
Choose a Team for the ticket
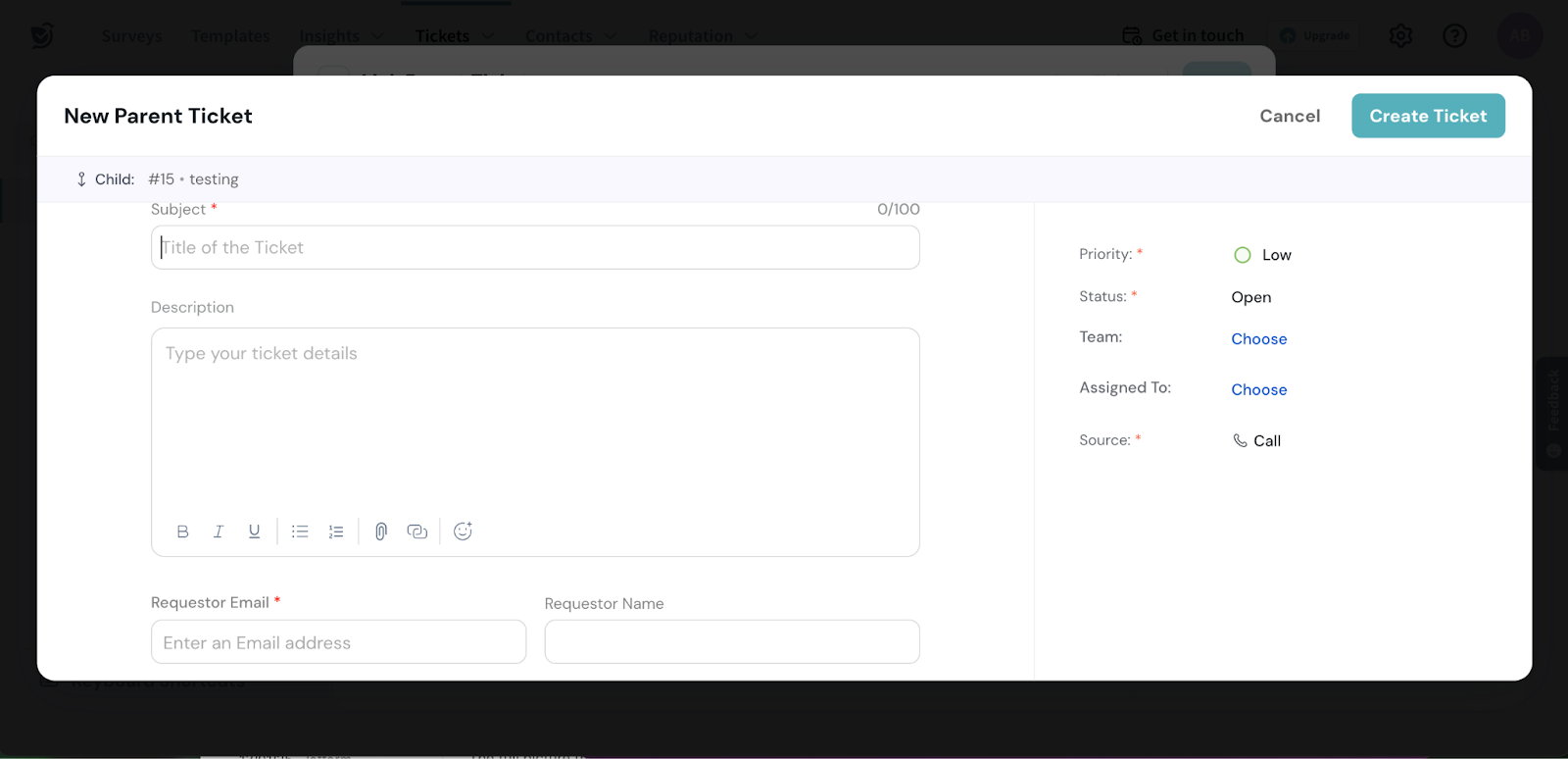(1258, 339)
